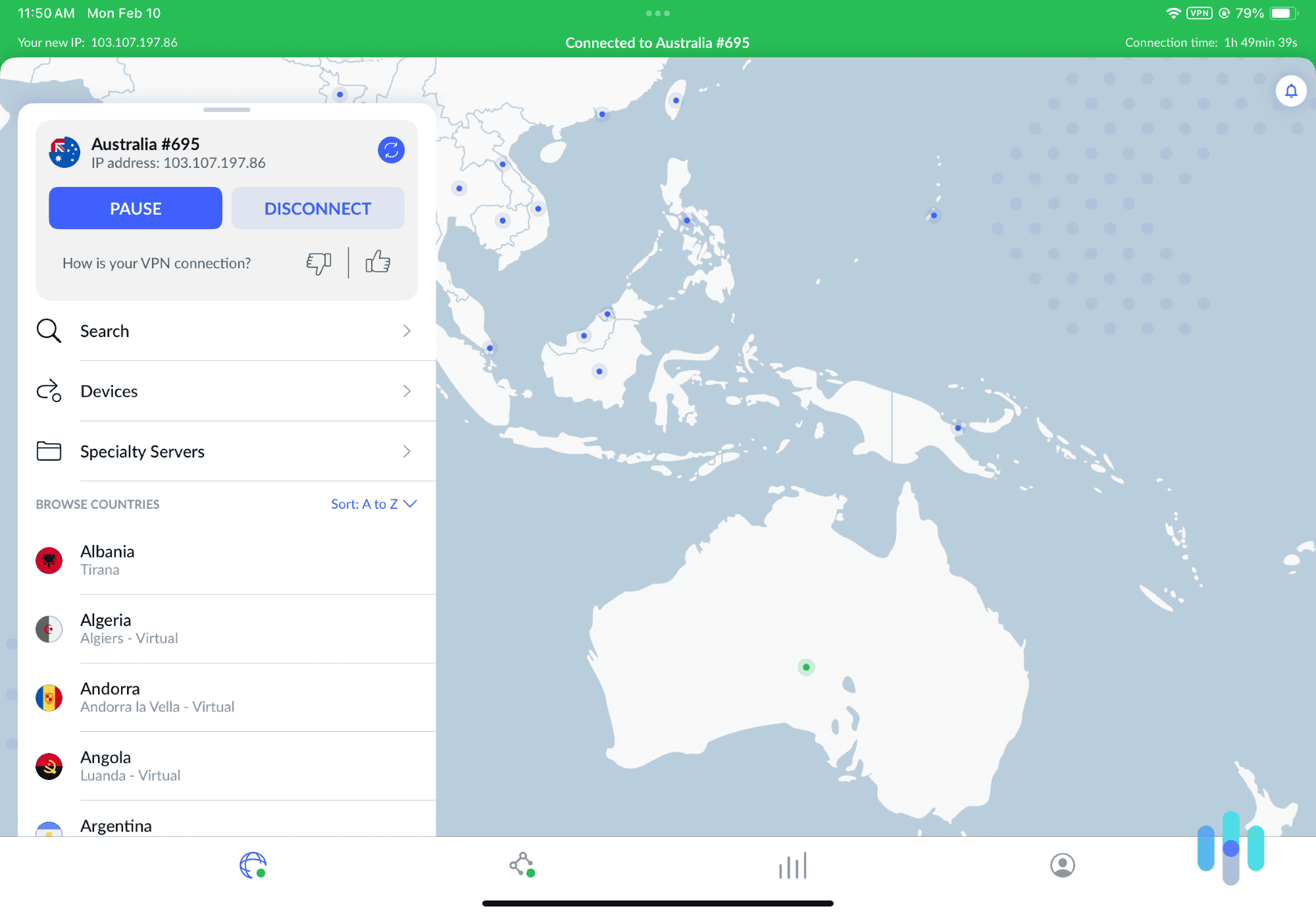Viewport: 1316px width, 915px height.
Task: Open the Sort: A to Z dropdown
Action: 374,504
